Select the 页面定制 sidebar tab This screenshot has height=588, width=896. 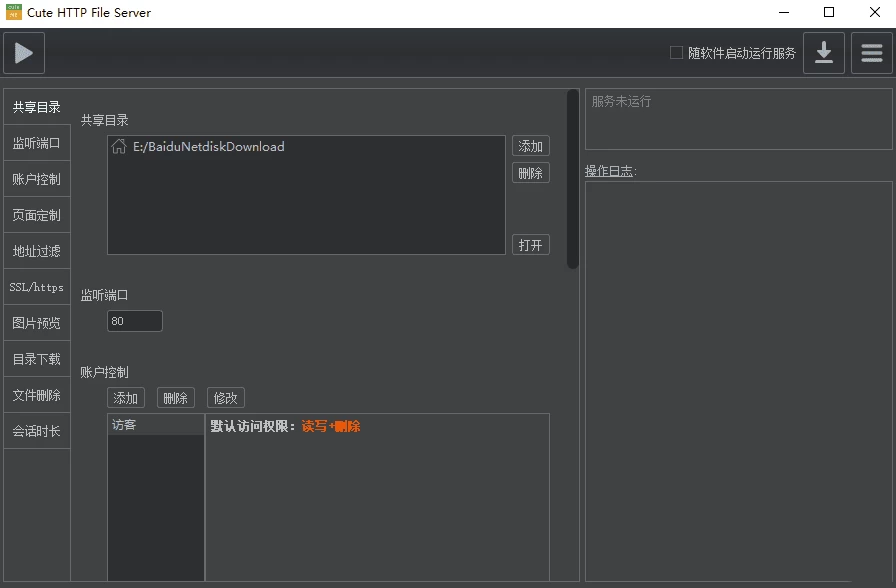(x=37, y=215)
